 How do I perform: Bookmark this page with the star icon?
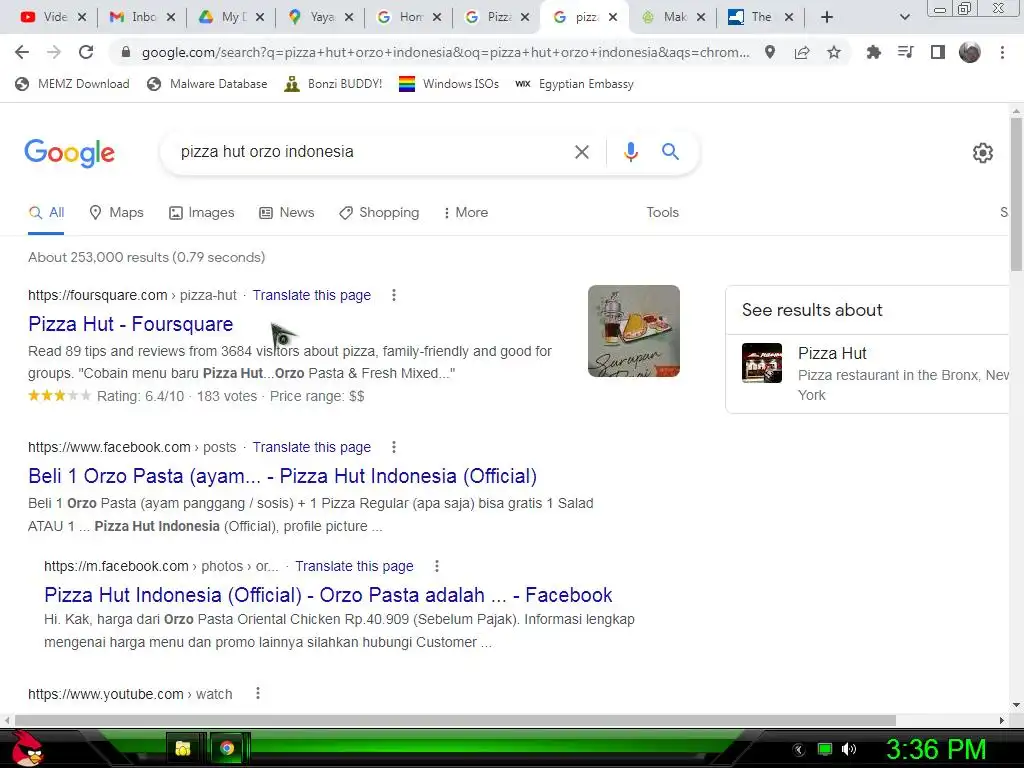(834, 52)
